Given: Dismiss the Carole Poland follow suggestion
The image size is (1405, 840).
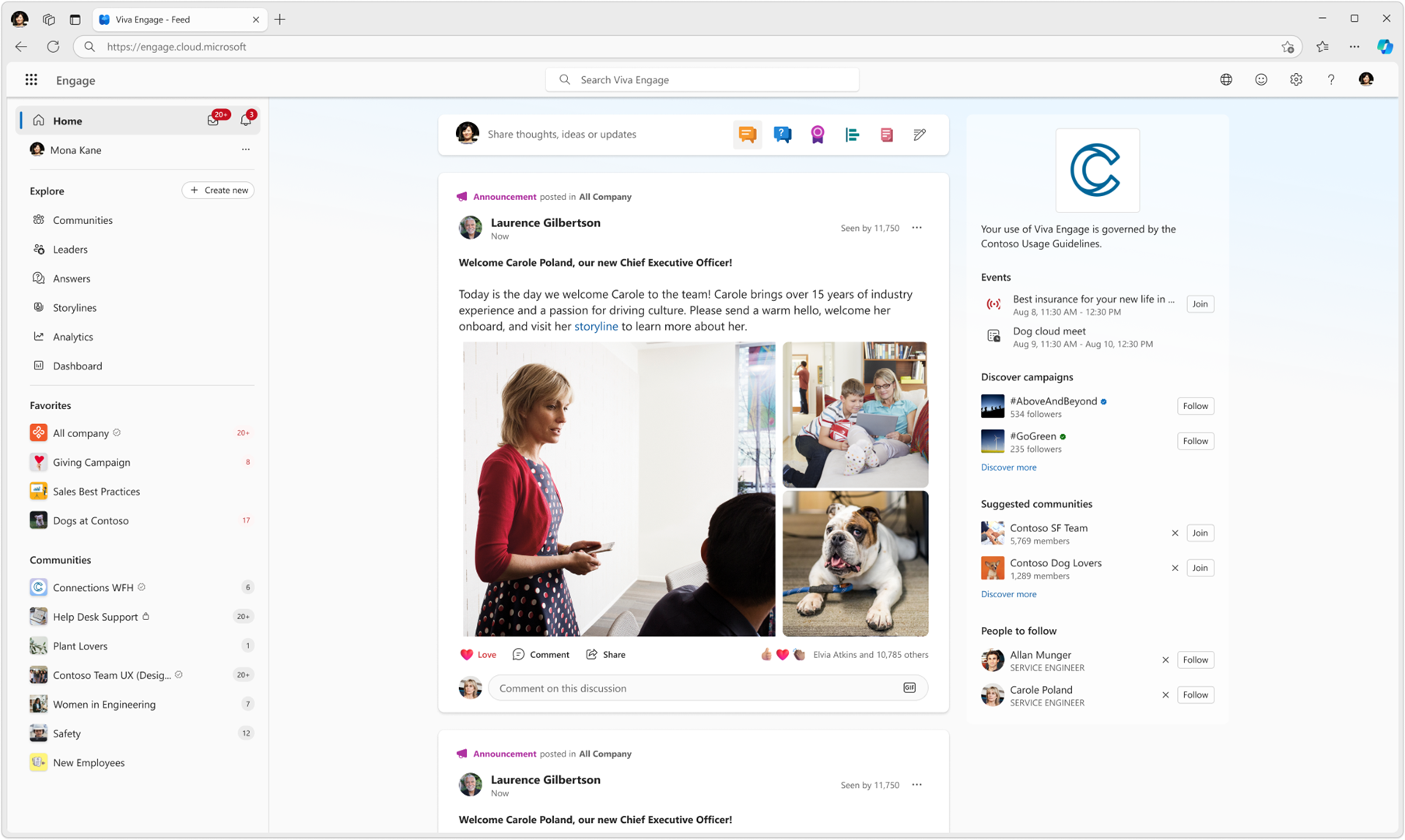Looking at the screenshot, I should [x=1165, y=695].
